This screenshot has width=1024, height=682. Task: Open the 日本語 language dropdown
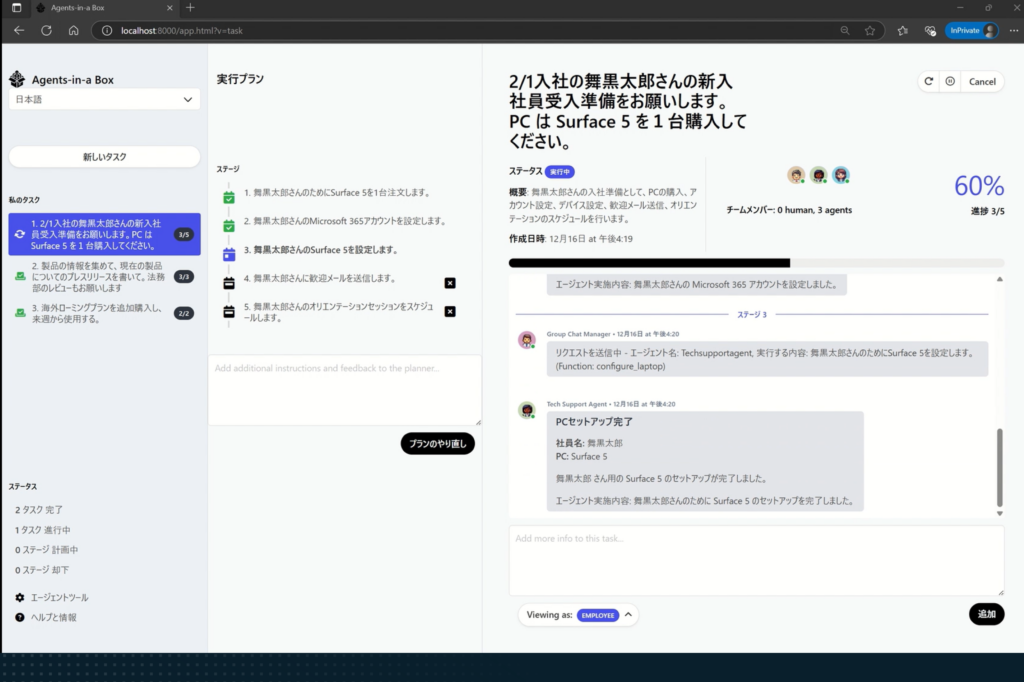click(105, 101)
